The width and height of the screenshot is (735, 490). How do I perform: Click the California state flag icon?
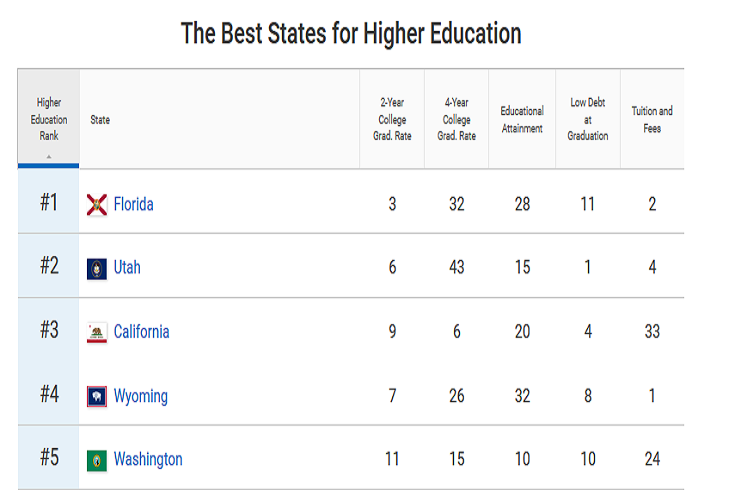click(x=97, y=332)
